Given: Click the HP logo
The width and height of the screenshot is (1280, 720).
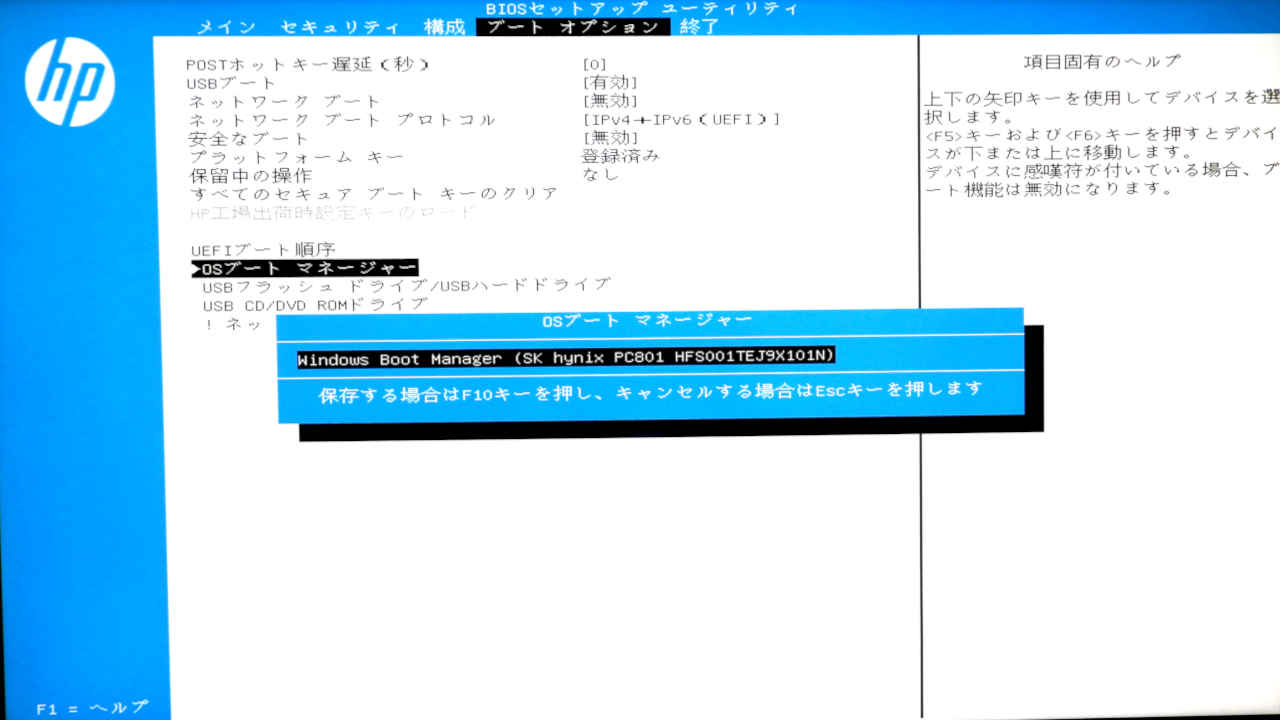Looking at the screenshot, I should (70, 82).
